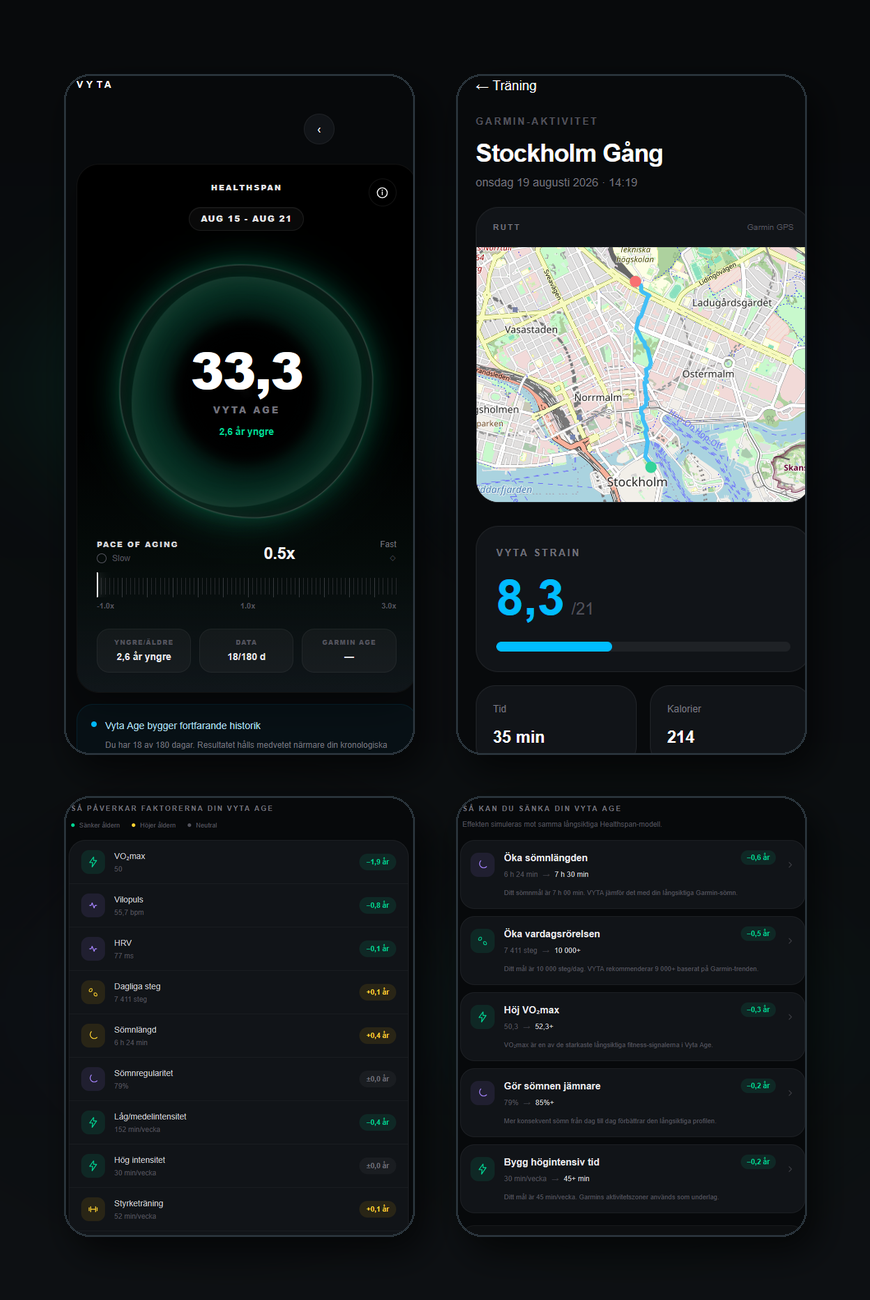Tap the GARMIN AGE stat card
The image size is (870, 1300).
(349, 650)
